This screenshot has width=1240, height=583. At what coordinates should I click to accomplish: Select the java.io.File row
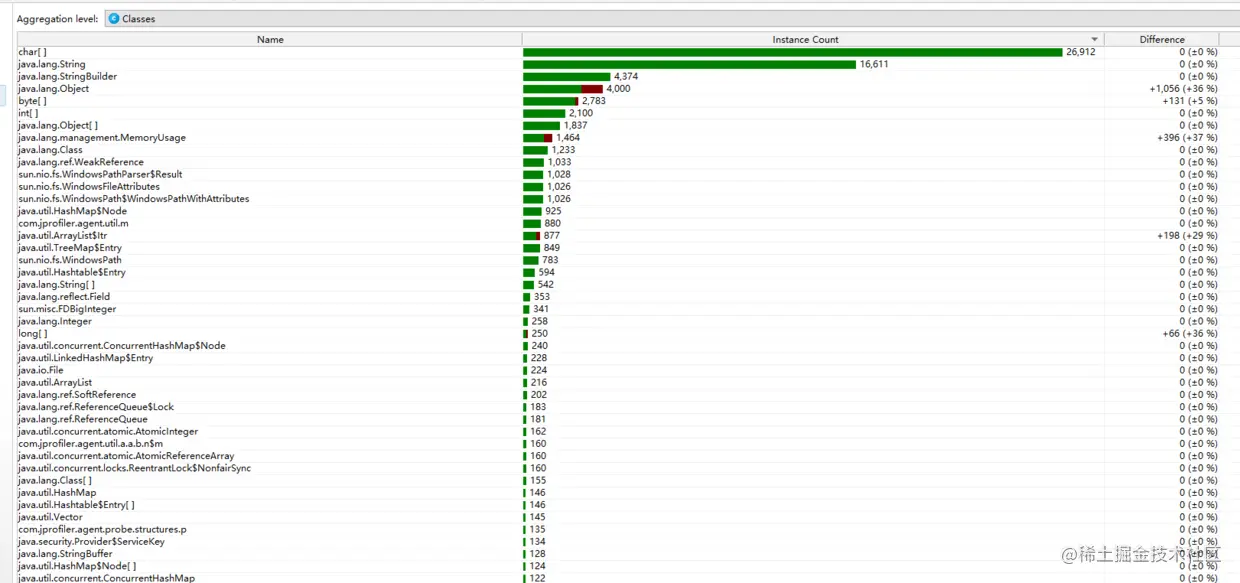pyautogui.click(x=618, y=370)
